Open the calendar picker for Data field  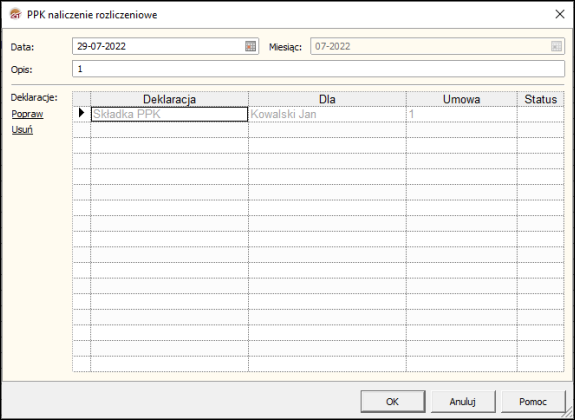pyautogui.click(x=250, y=46)
